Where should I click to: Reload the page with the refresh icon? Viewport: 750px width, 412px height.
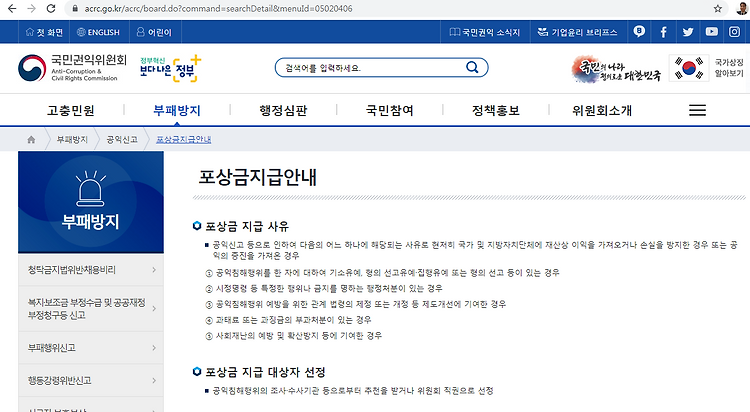[x=51, y=9]
